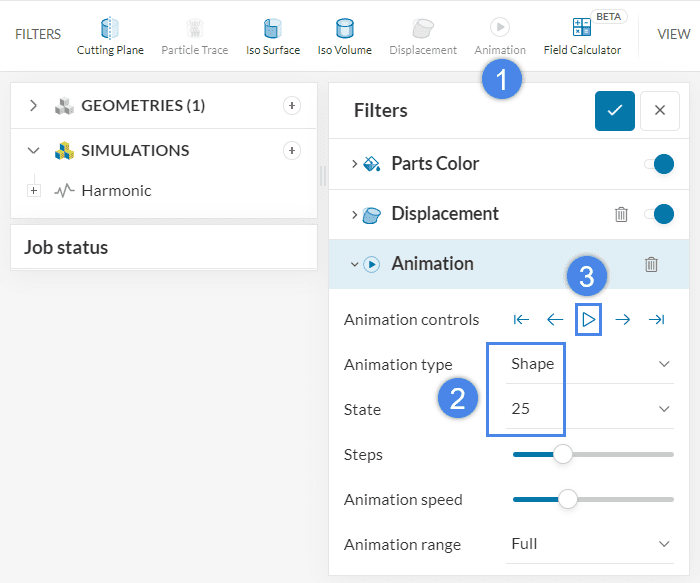Click the Animation speed slider handle
This screenshot has height=583, width=700.
pyautogui.click(x=568, y=499)
